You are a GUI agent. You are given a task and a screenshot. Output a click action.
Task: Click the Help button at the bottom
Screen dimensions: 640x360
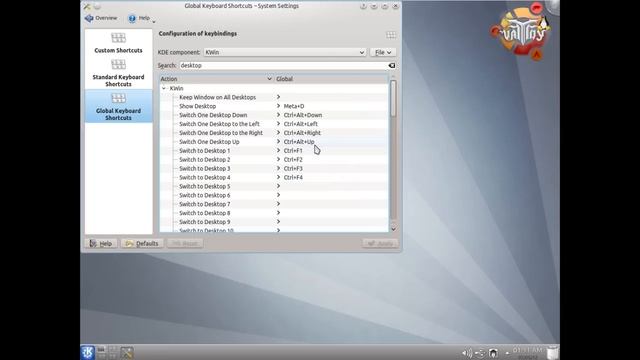pyautogui.click(x=101, y=243)
